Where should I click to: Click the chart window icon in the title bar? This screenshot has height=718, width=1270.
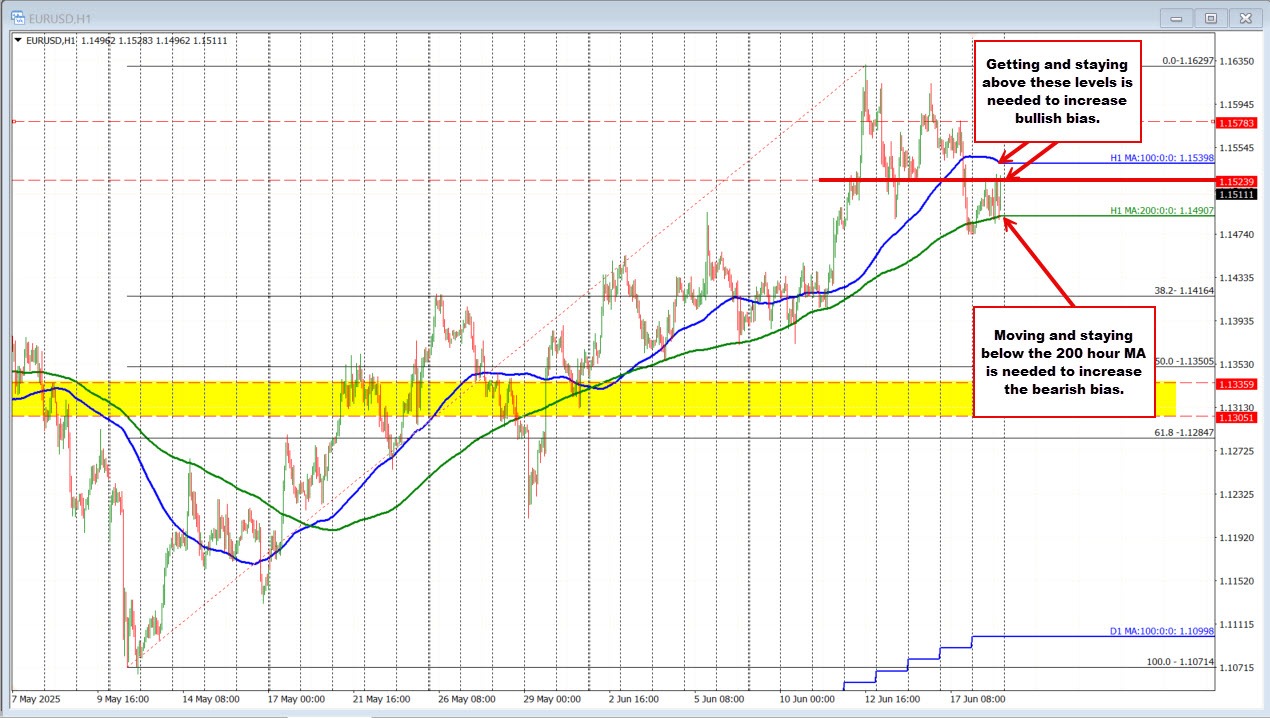18,17
